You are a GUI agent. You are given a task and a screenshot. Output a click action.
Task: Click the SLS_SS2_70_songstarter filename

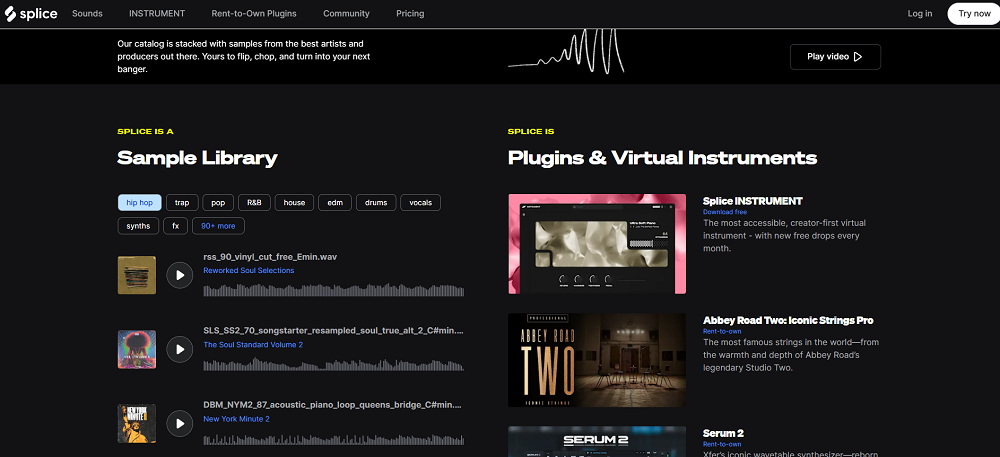click(334, 331)
